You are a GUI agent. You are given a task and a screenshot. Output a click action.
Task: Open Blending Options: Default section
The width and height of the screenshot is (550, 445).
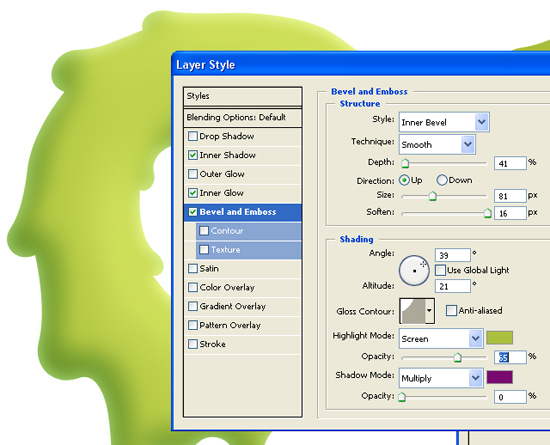click(242, 117)
